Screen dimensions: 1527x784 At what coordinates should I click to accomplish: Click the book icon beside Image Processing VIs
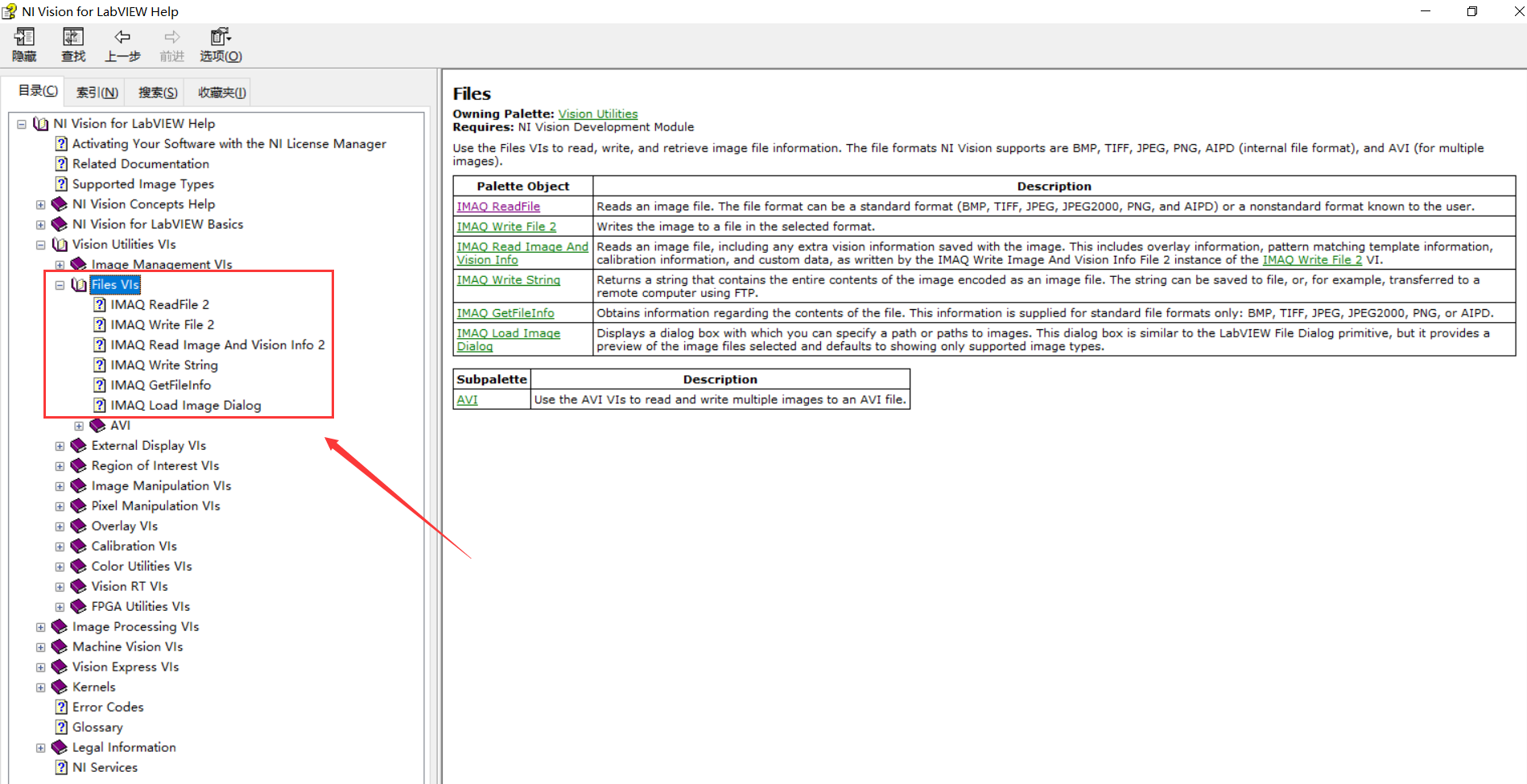(x=60, y=627)
